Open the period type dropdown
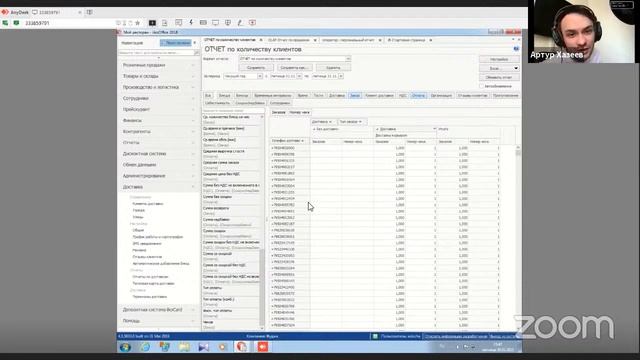 click(x=260, y=76)
